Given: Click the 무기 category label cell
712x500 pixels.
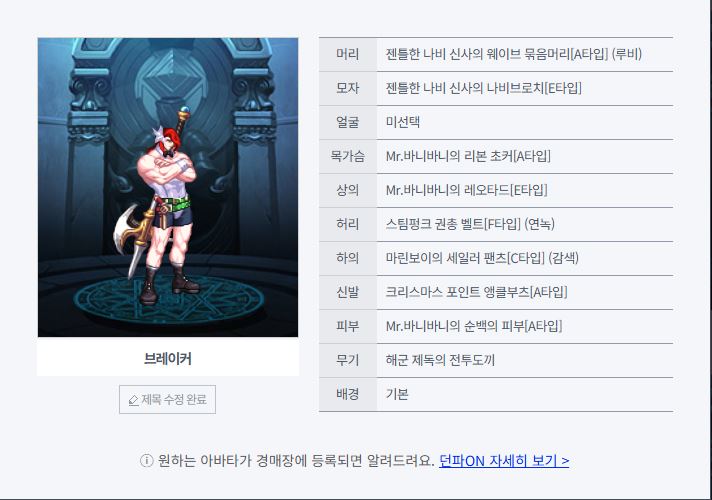Looking at the screenshot, I should tap(348, 360).
